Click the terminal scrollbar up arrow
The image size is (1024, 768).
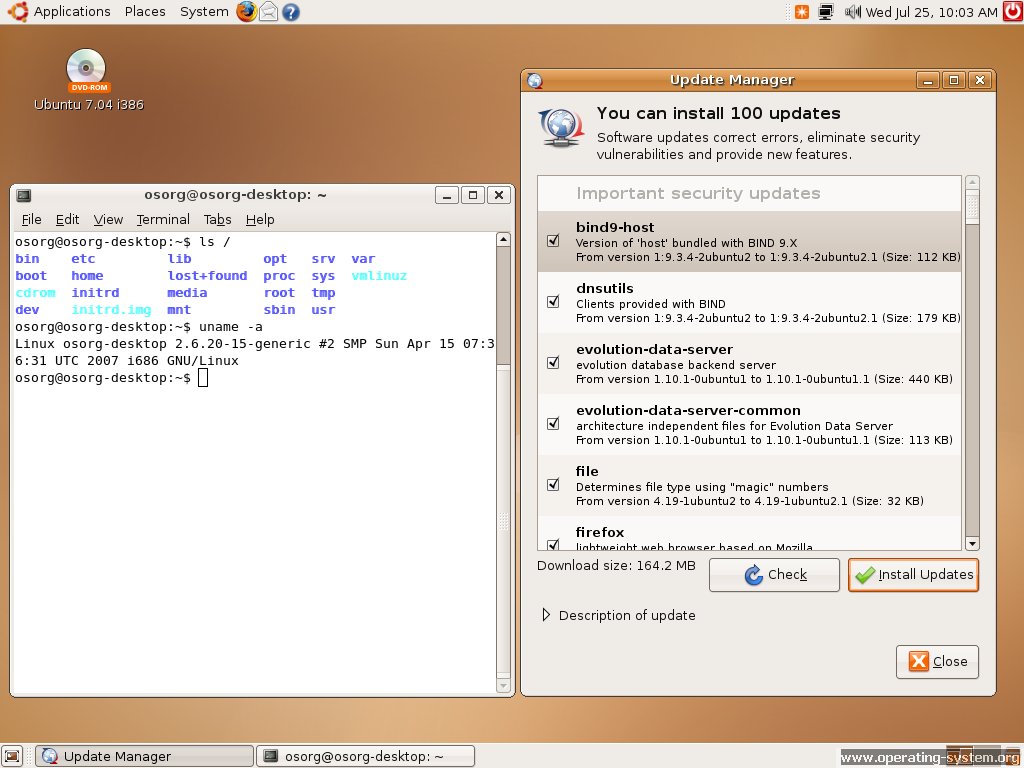503,240
